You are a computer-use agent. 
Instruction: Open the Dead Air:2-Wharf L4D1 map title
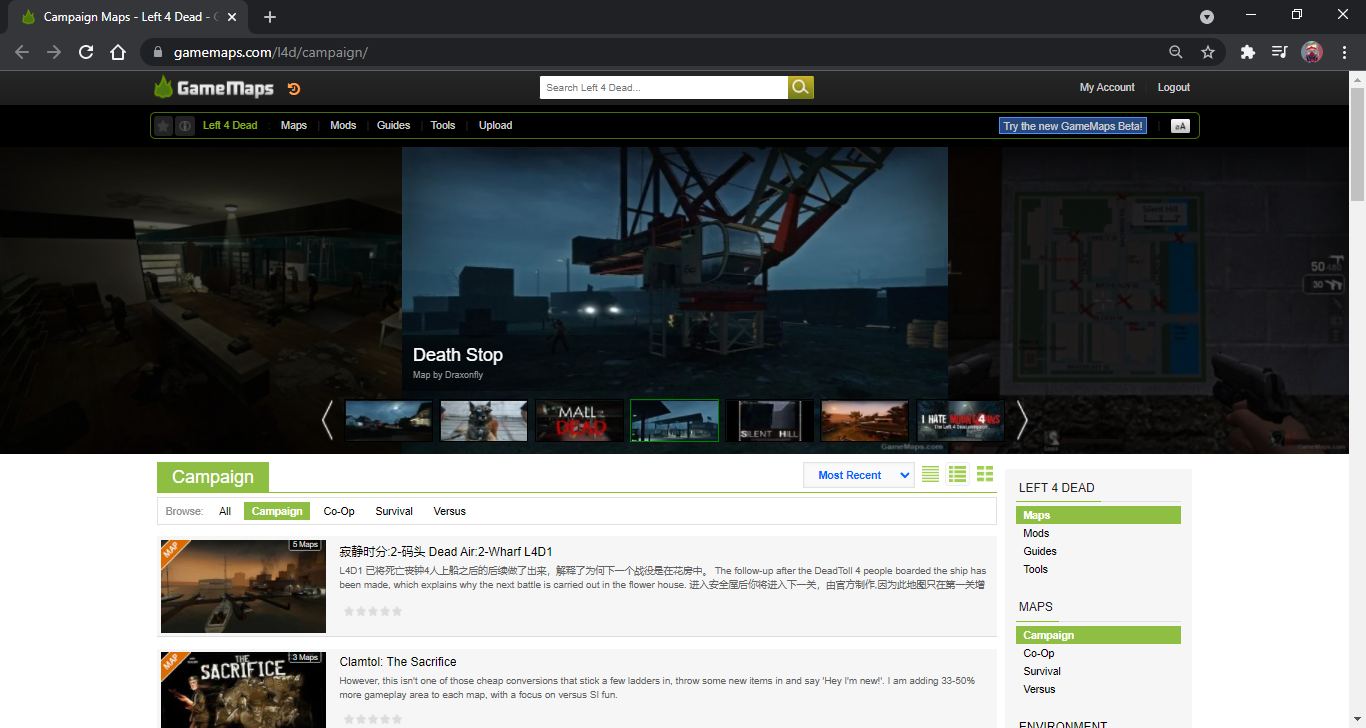pyautogui.click(x=446, y=552)
